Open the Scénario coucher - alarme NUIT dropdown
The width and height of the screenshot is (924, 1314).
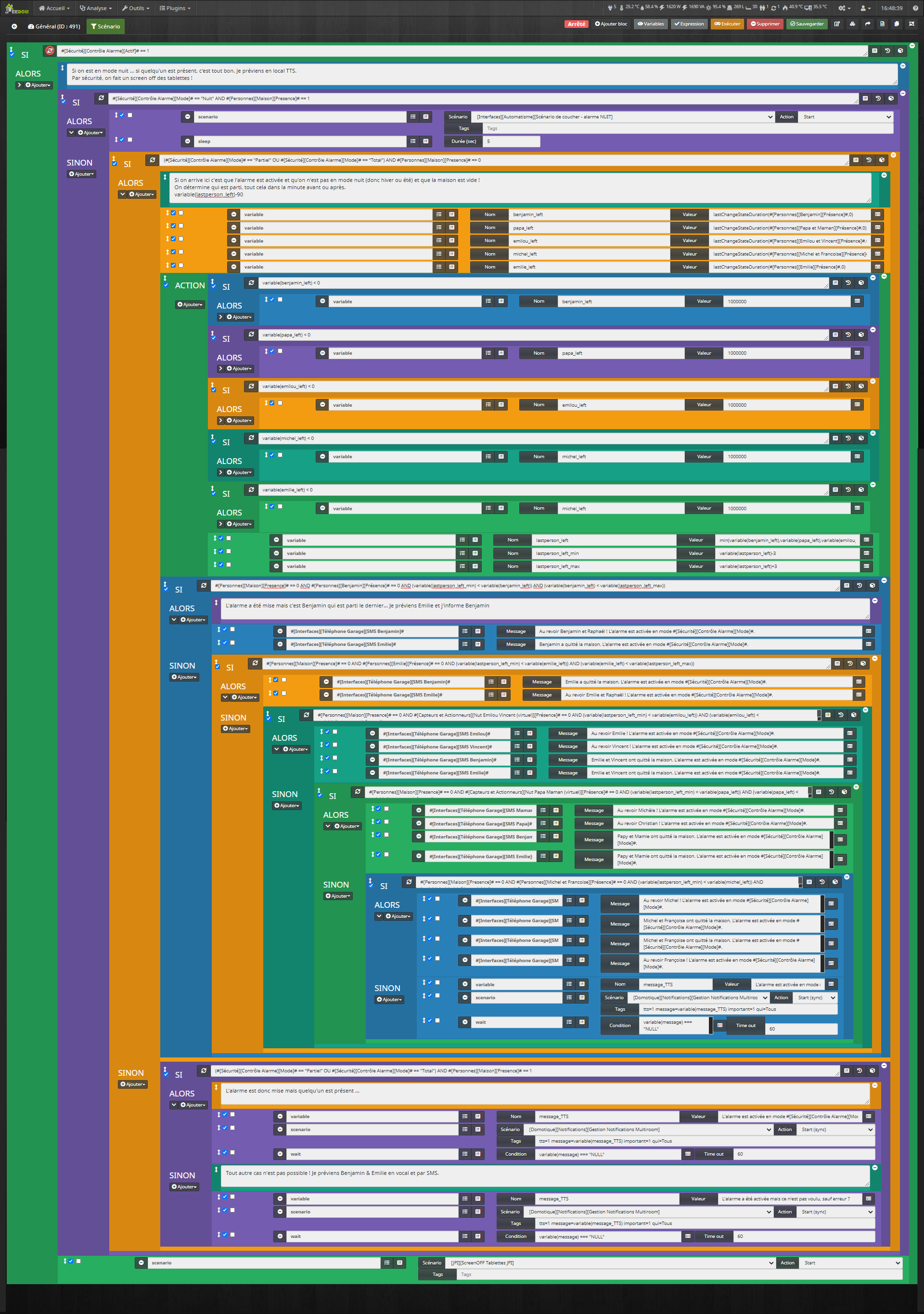coord(623,117)
